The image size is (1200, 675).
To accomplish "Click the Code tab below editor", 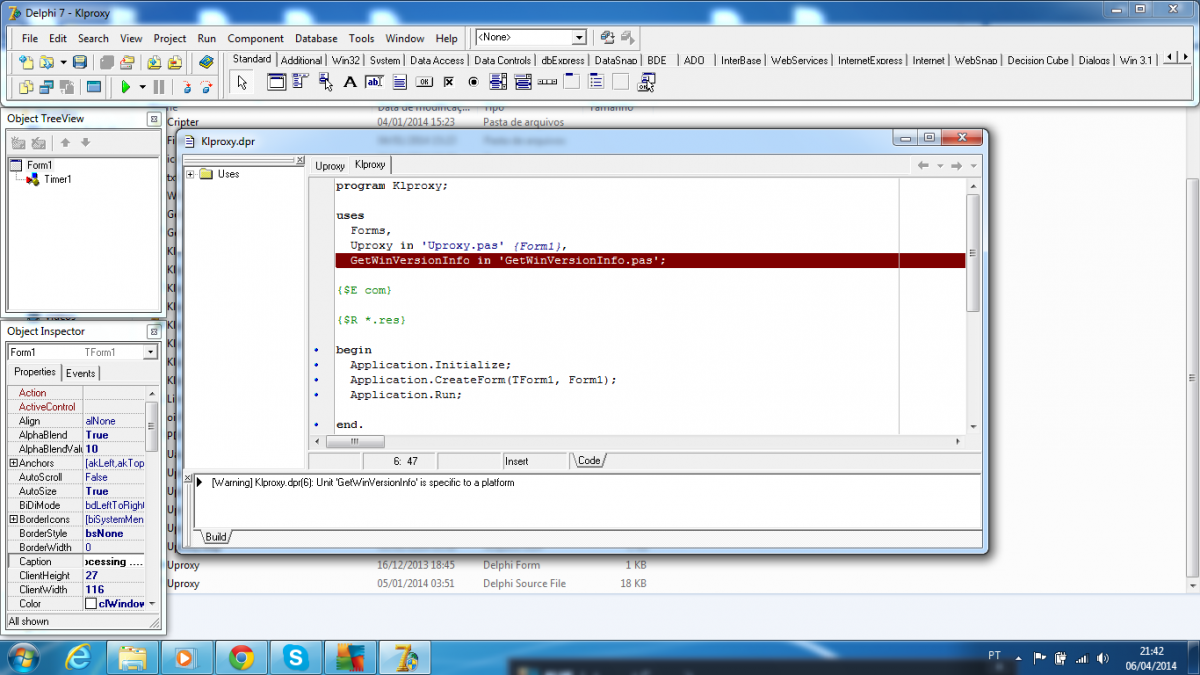I will coord(589,461).
